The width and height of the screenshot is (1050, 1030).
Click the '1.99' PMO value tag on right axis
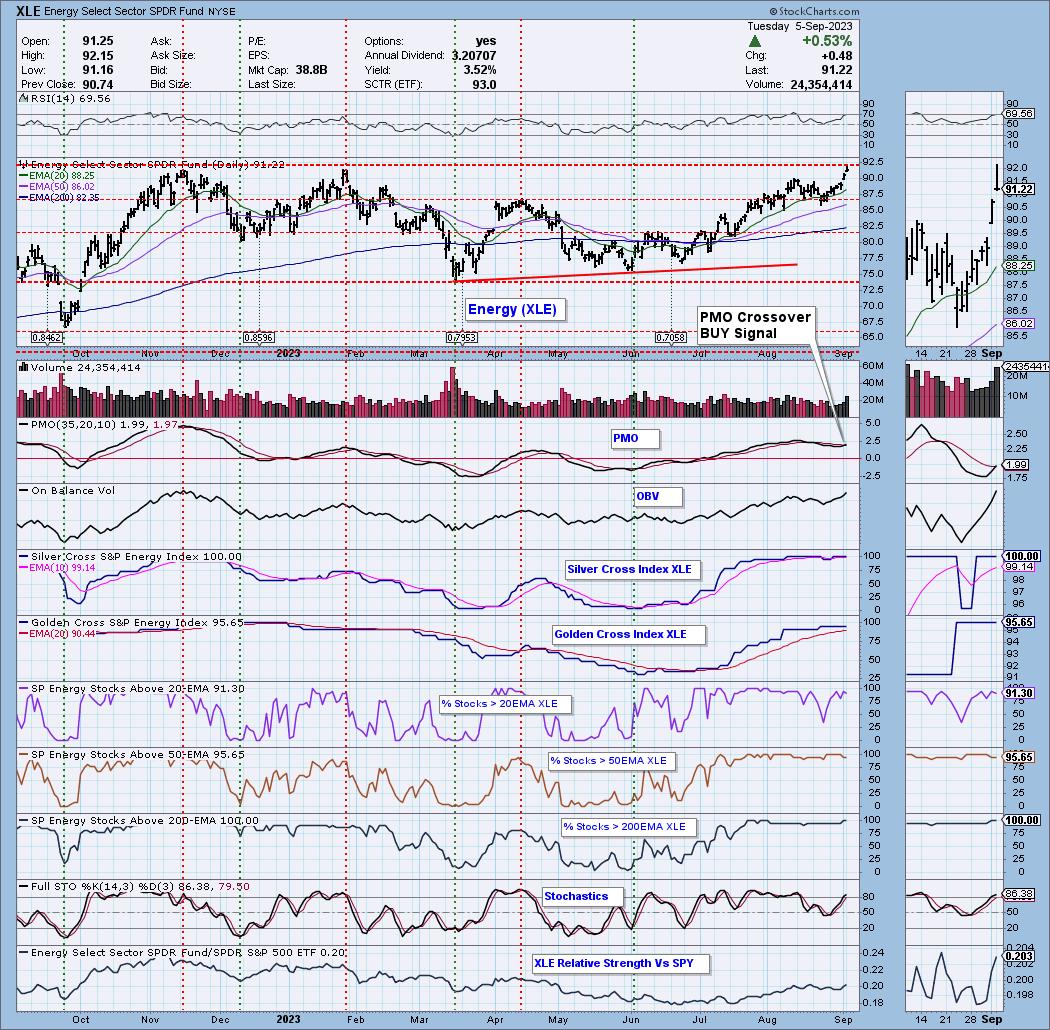tap(1018, 465)
